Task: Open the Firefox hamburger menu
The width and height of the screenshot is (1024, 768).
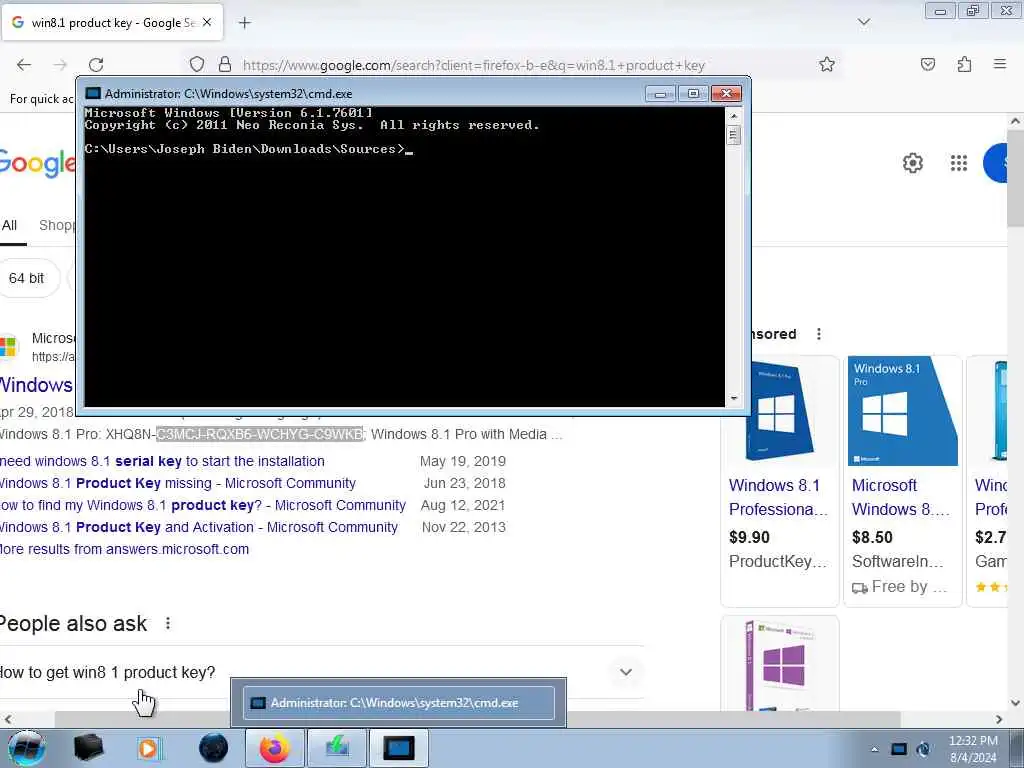Action: click(x=999, y=64)
